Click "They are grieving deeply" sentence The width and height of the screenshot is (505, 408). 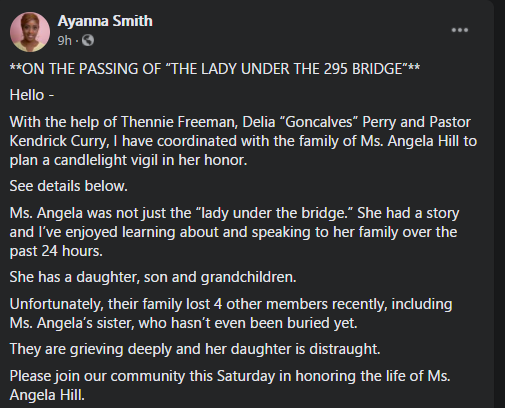(195, 349)
